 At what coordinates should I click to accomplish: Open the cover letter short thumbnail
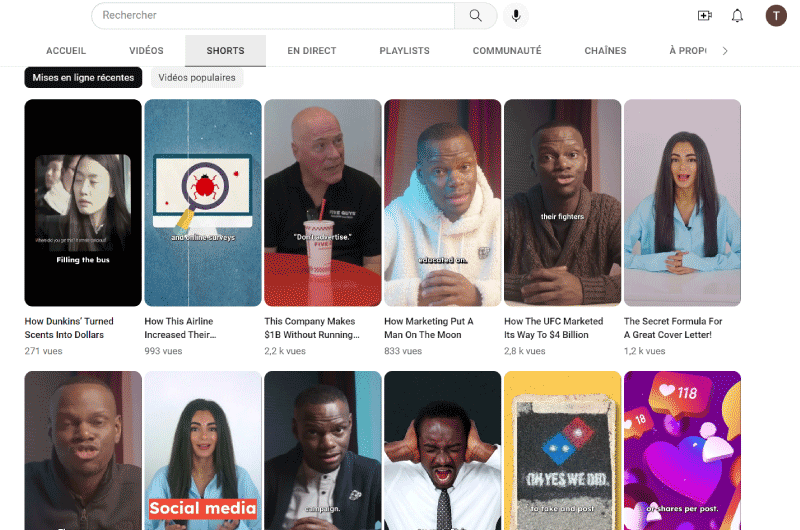coord(683,203)
